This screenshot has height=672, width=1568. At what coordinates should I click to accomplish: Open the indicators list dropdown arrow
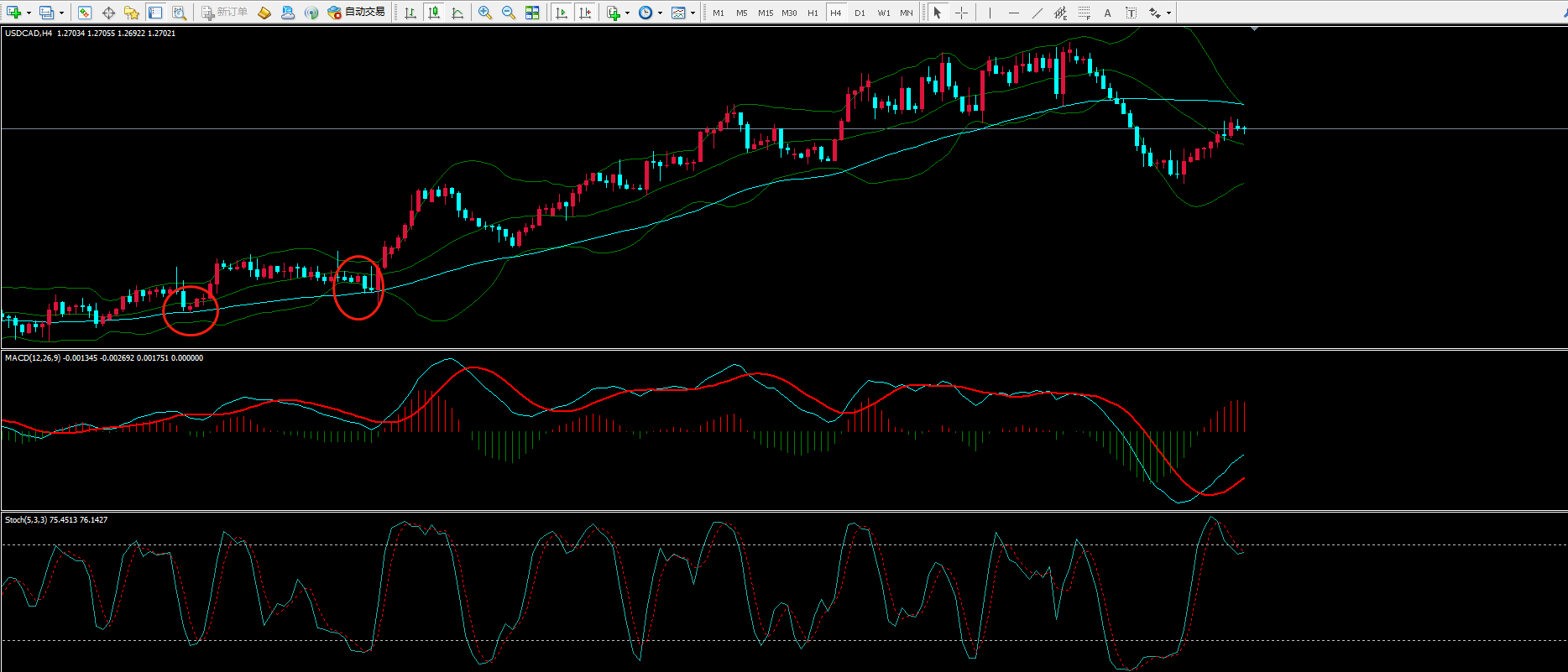pyautogui.click(x=627, y=13)
